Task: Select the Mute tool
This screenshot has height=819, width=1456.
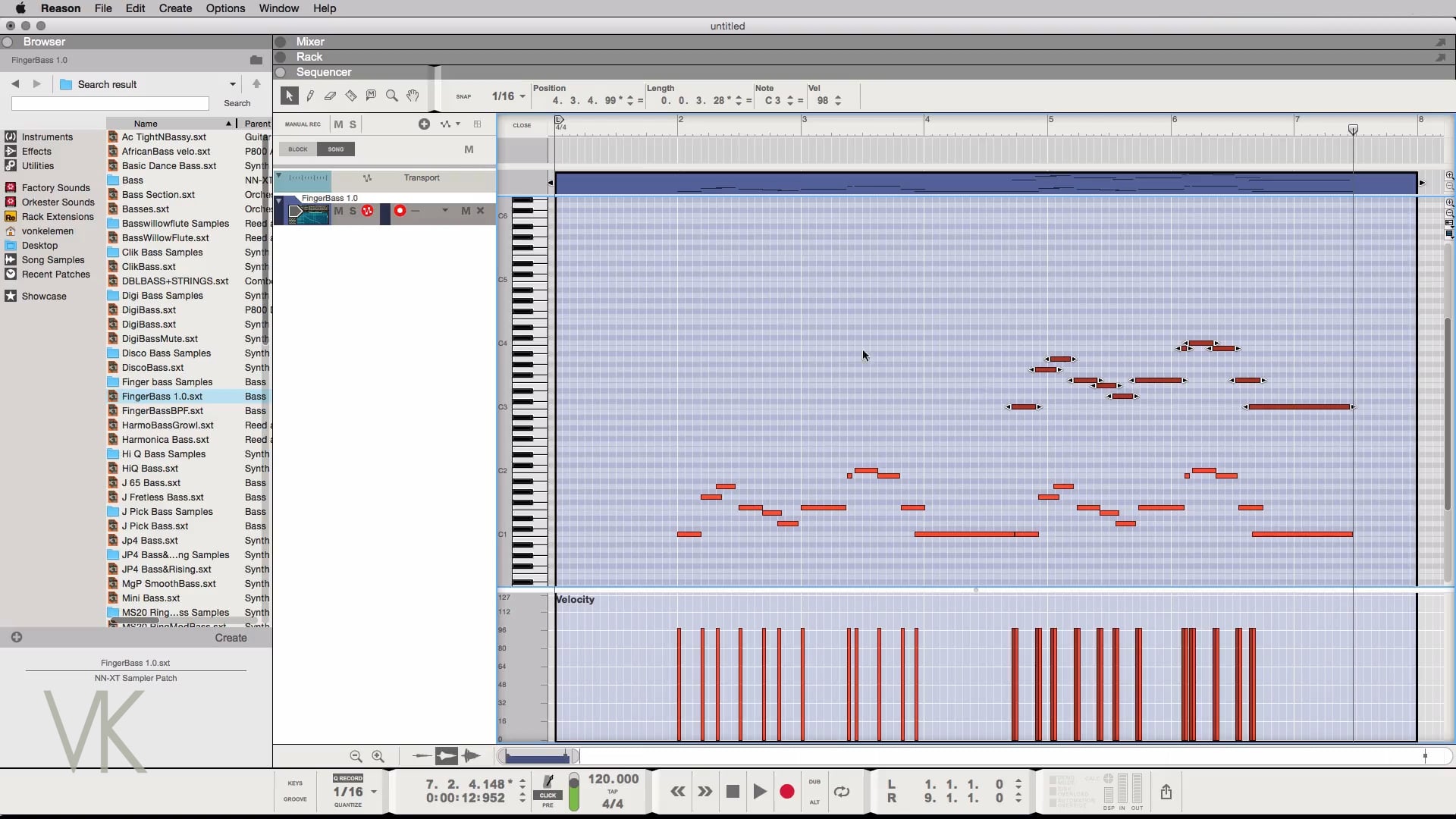Action: [x=371, y=96]
